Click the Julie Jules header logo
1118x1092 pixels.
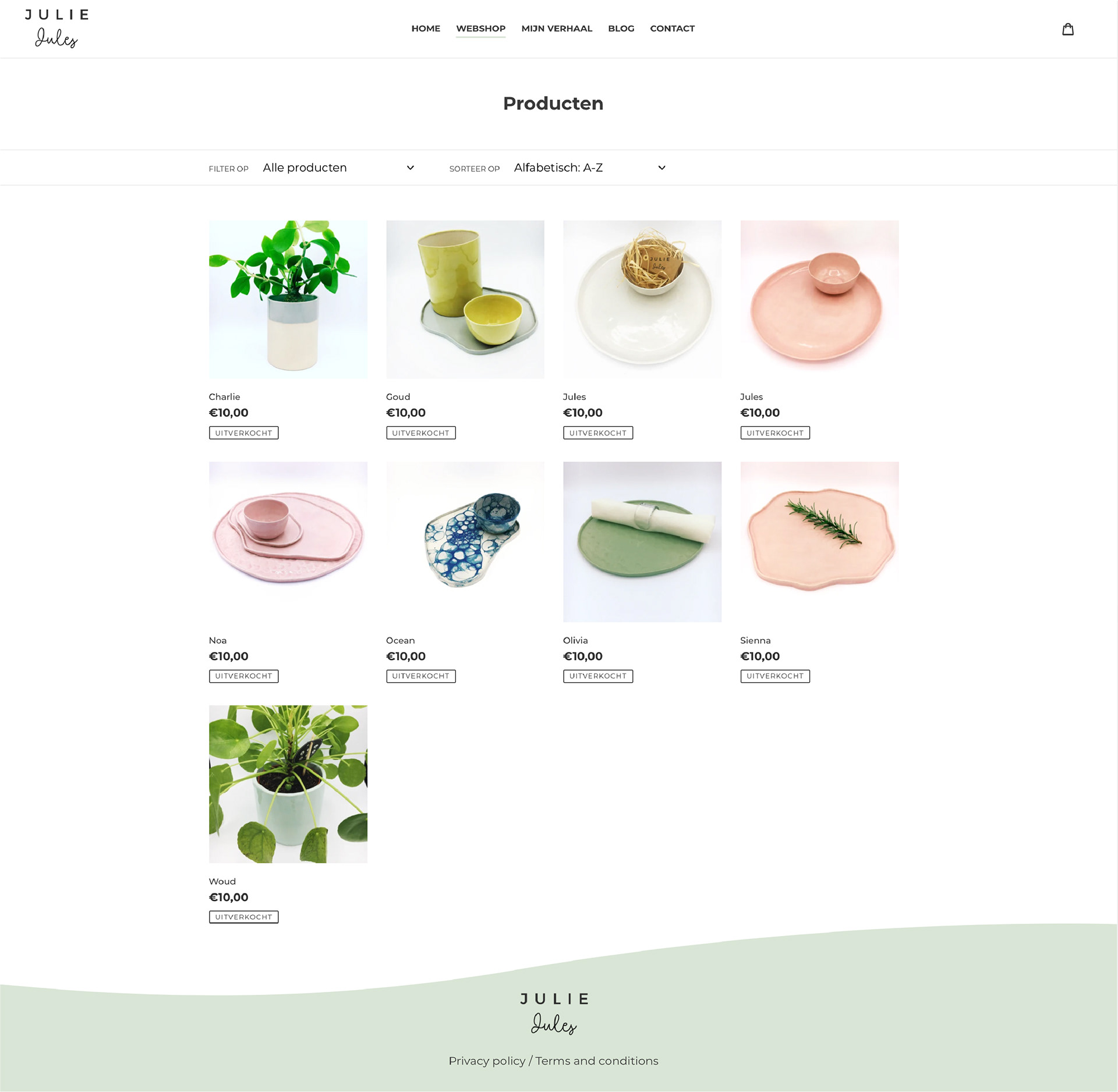[x=56, y=28]
